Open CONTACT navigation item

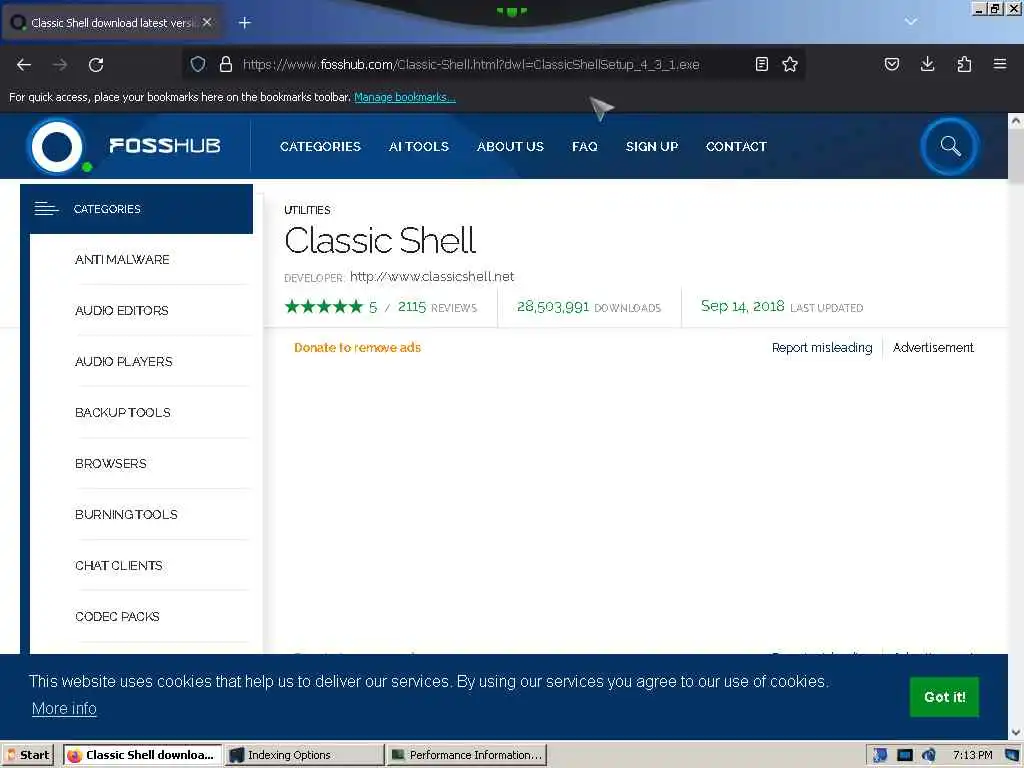[x=736, y=146]
